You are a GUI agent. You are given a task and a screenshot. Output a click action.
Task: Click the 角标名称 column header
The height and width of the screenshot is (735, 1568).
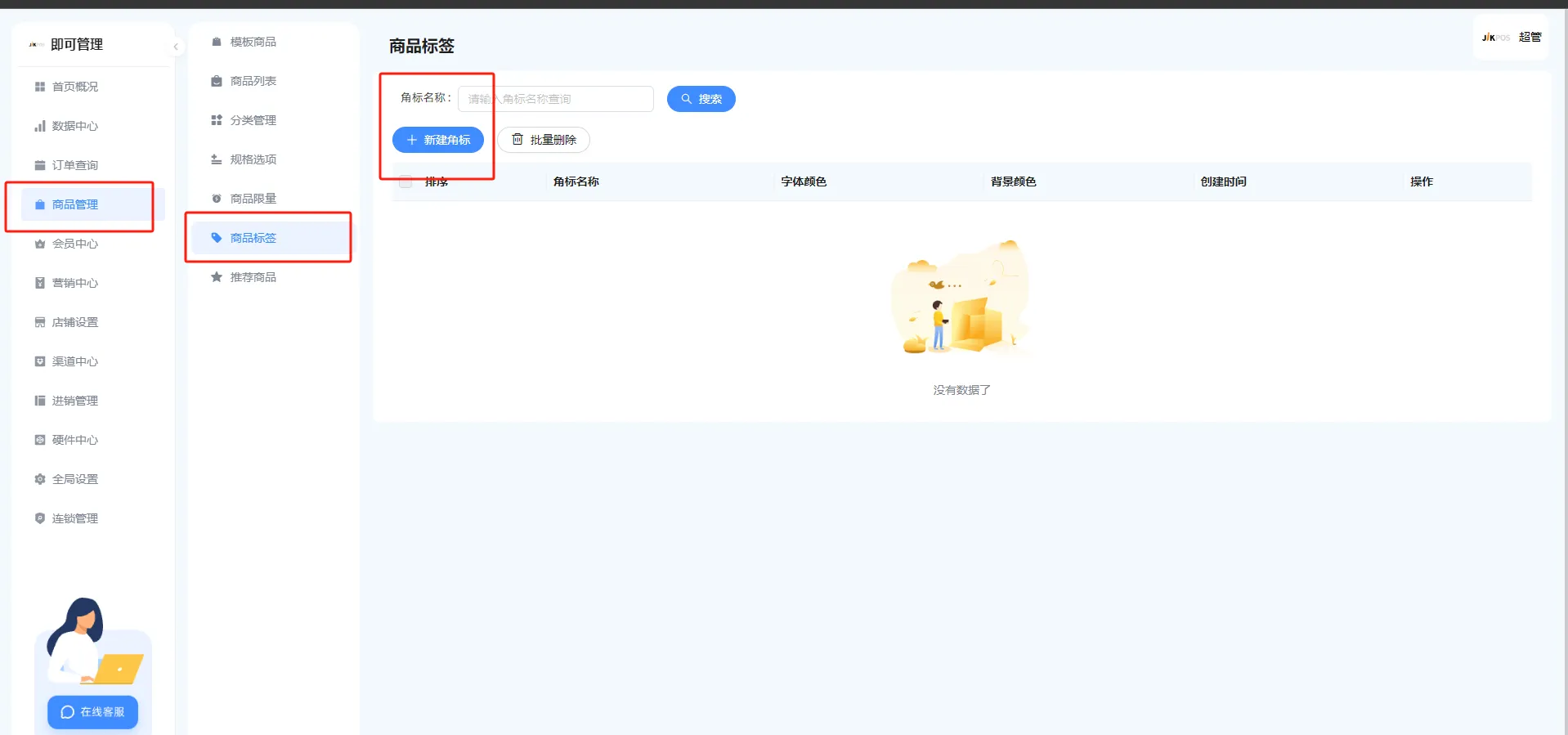point(576,182)
